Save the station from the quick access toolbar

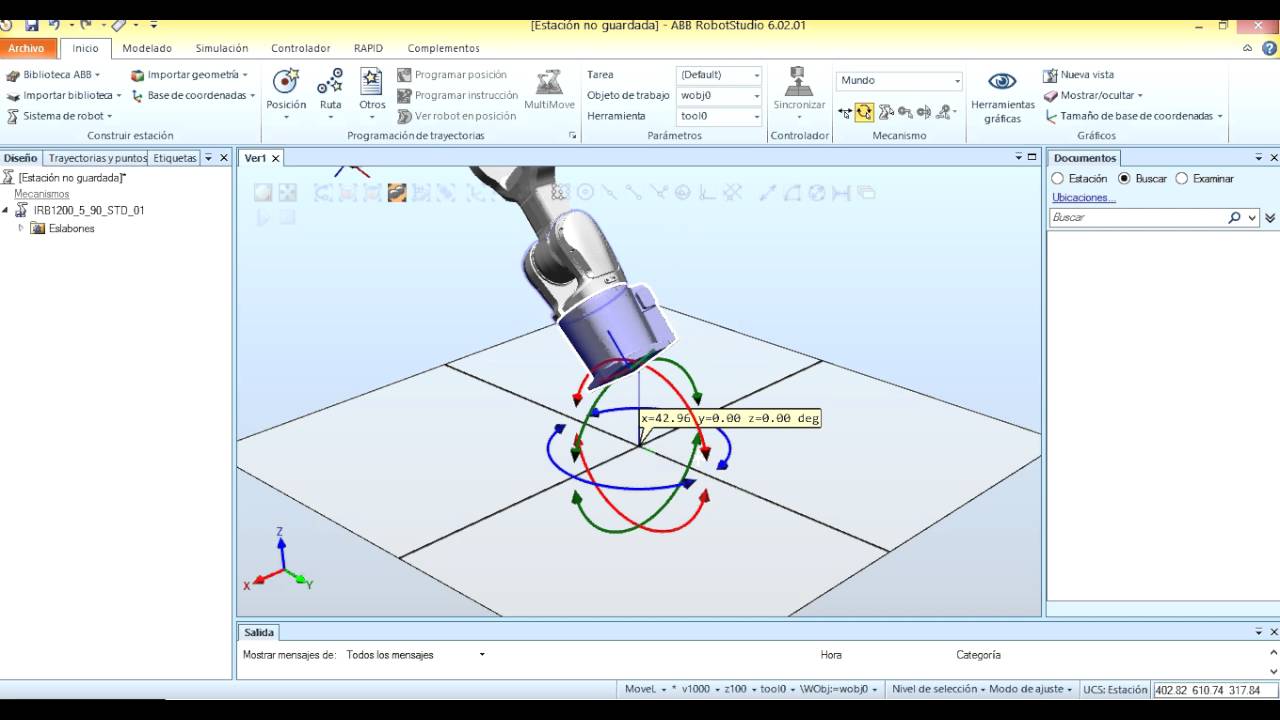31,24
